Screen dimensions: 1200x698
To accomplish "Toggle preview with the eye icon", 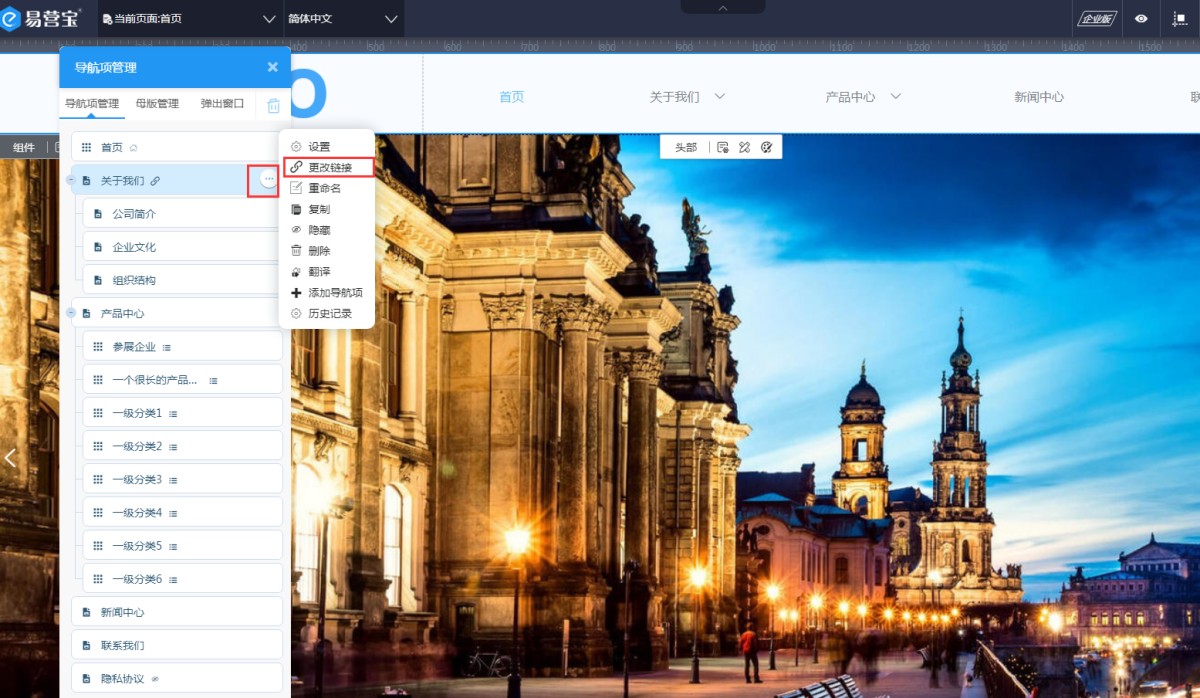I will coord(1141,18).
